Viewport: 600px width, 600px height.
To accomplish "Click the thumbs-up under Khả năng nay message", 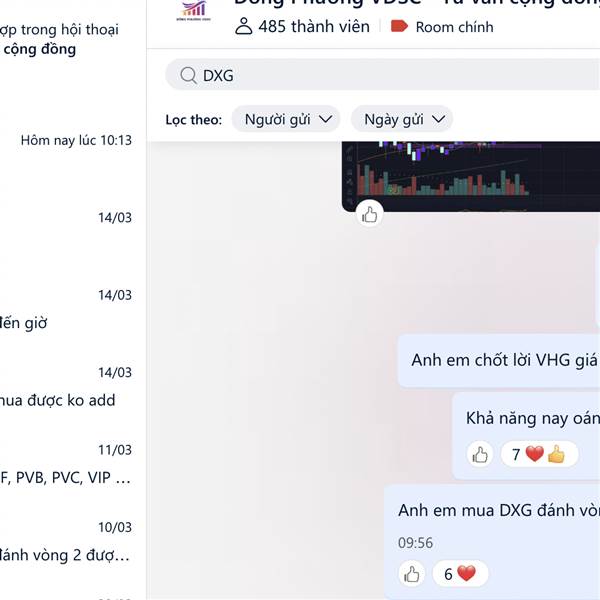I will point(480,455).
